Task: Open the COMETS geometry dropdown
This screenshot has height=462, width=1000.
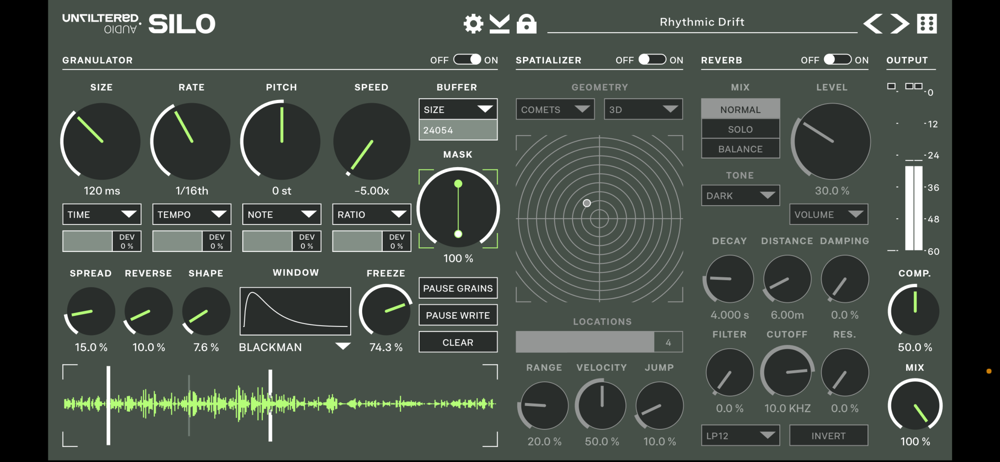Action: point(555,109)
